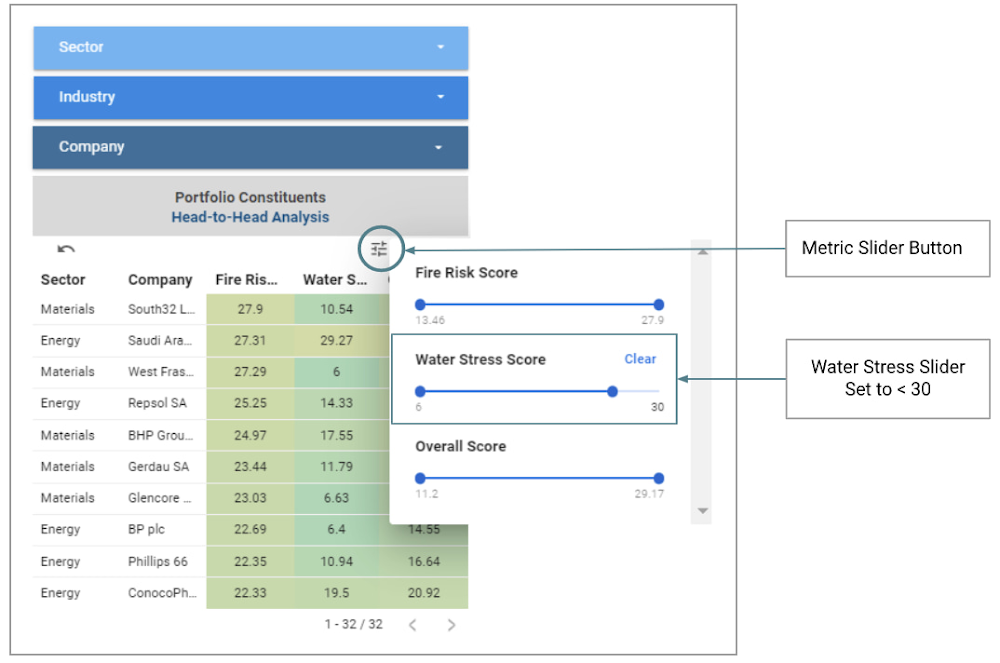Sort by the Sector column header
Screen dimensions: 1000x663
pyautogui.click(x=63, y=280)
